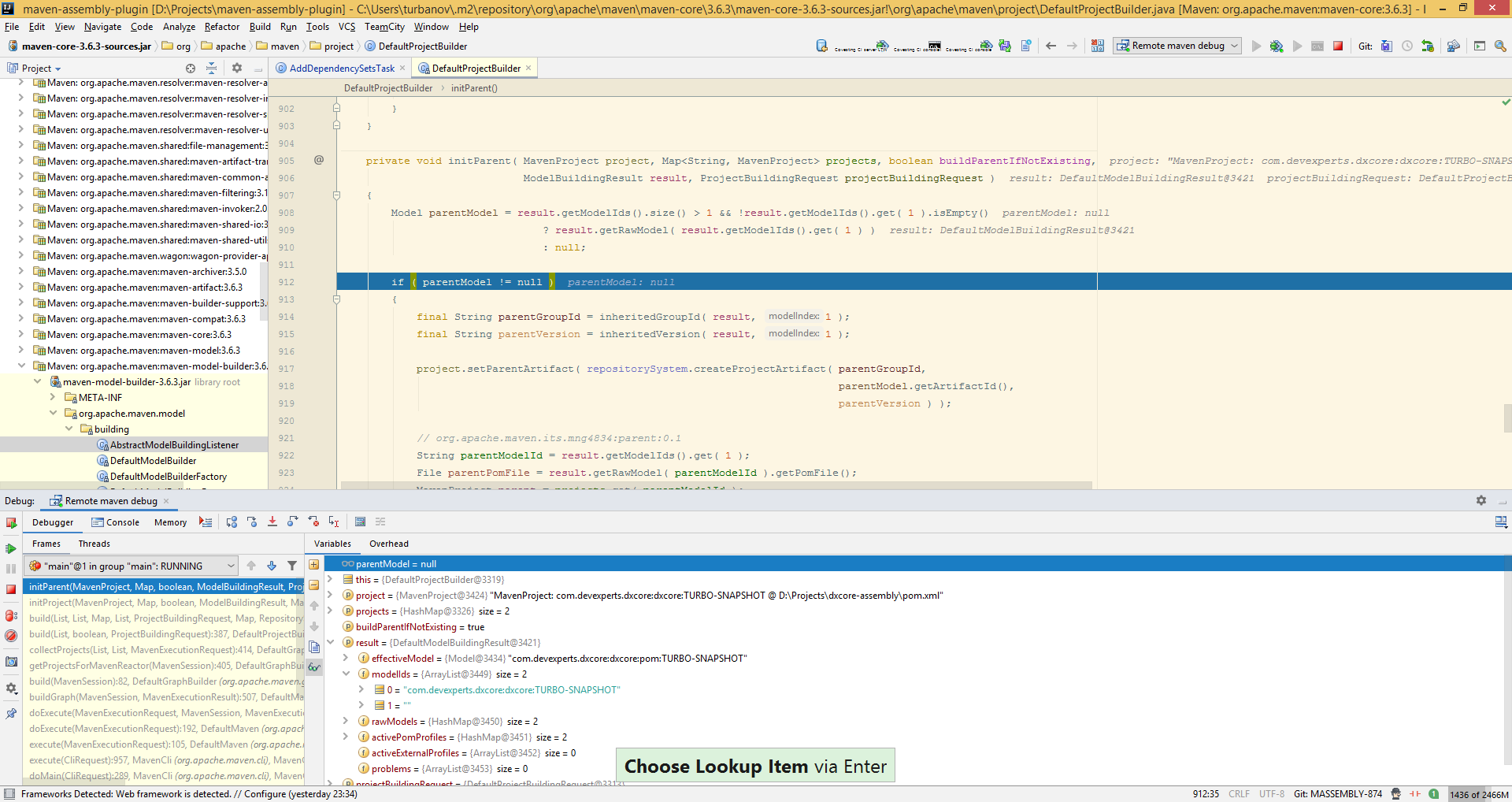Click Git branch MASSEMBLY-874 in status bar

(x=1338, y=794)
